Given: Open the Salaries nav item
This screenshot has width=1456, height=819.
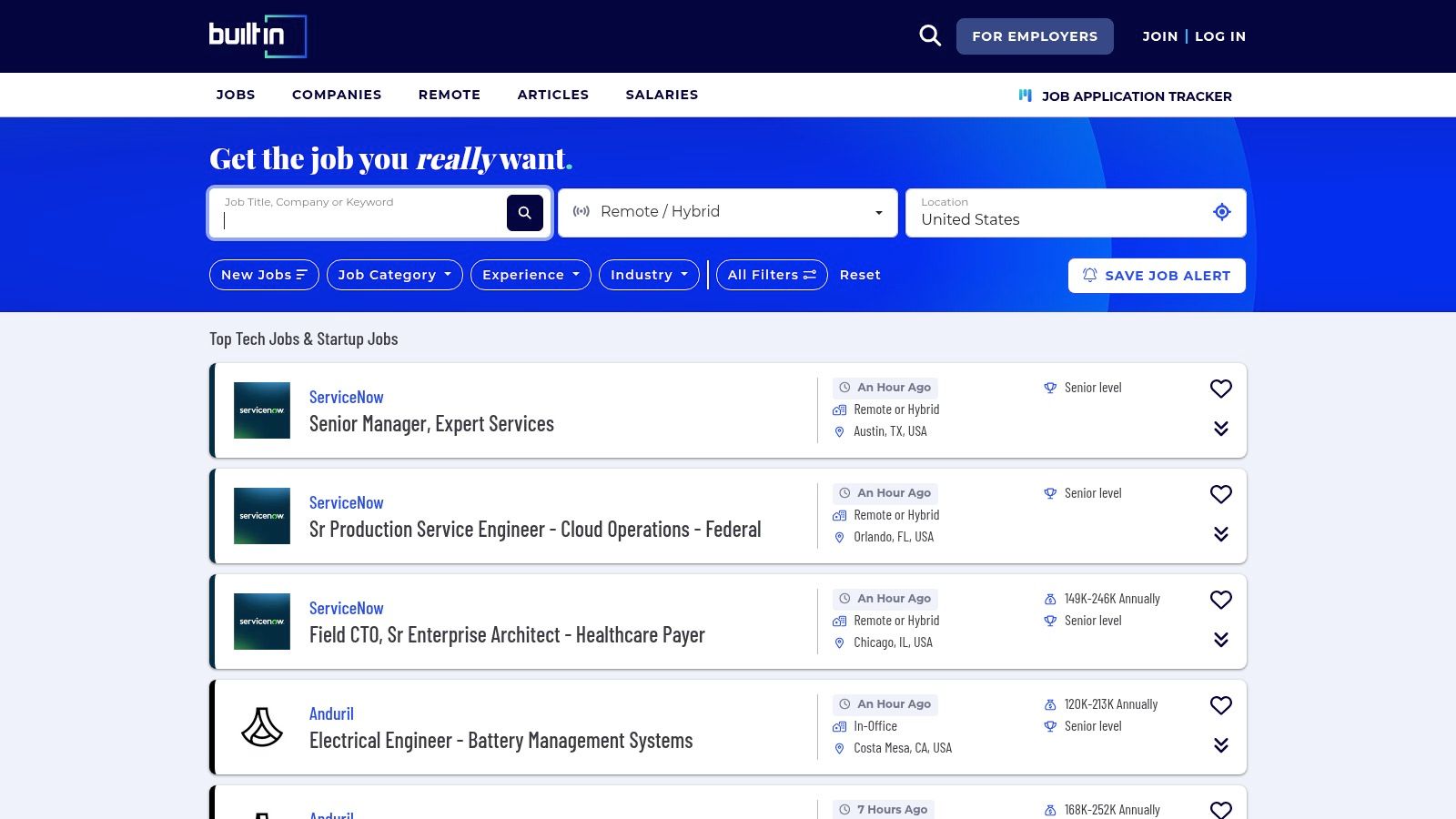Looking at the screenshot, I should (662, 95).
